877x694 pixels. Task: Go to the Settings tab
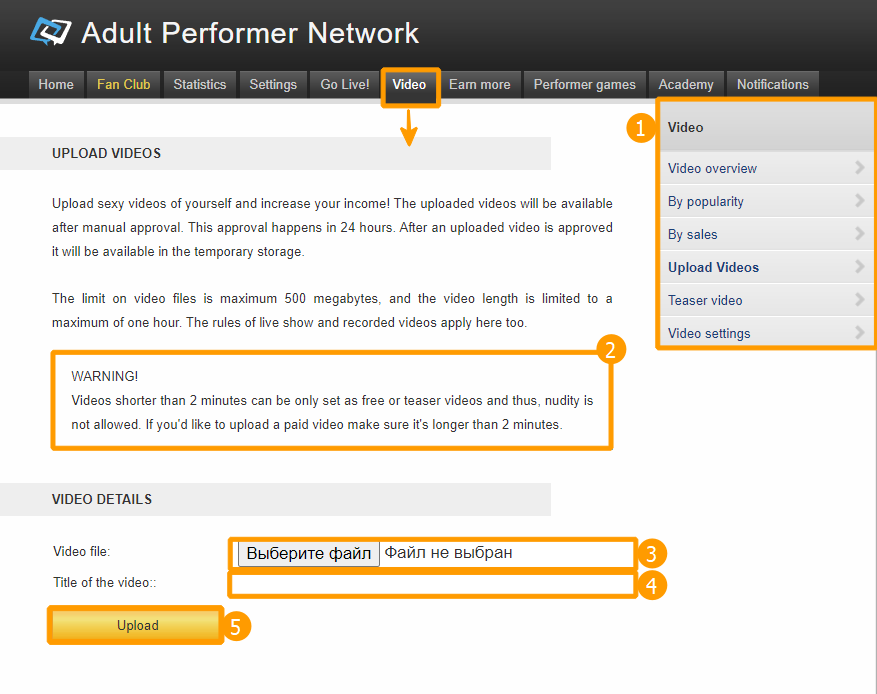click(273, 85)
